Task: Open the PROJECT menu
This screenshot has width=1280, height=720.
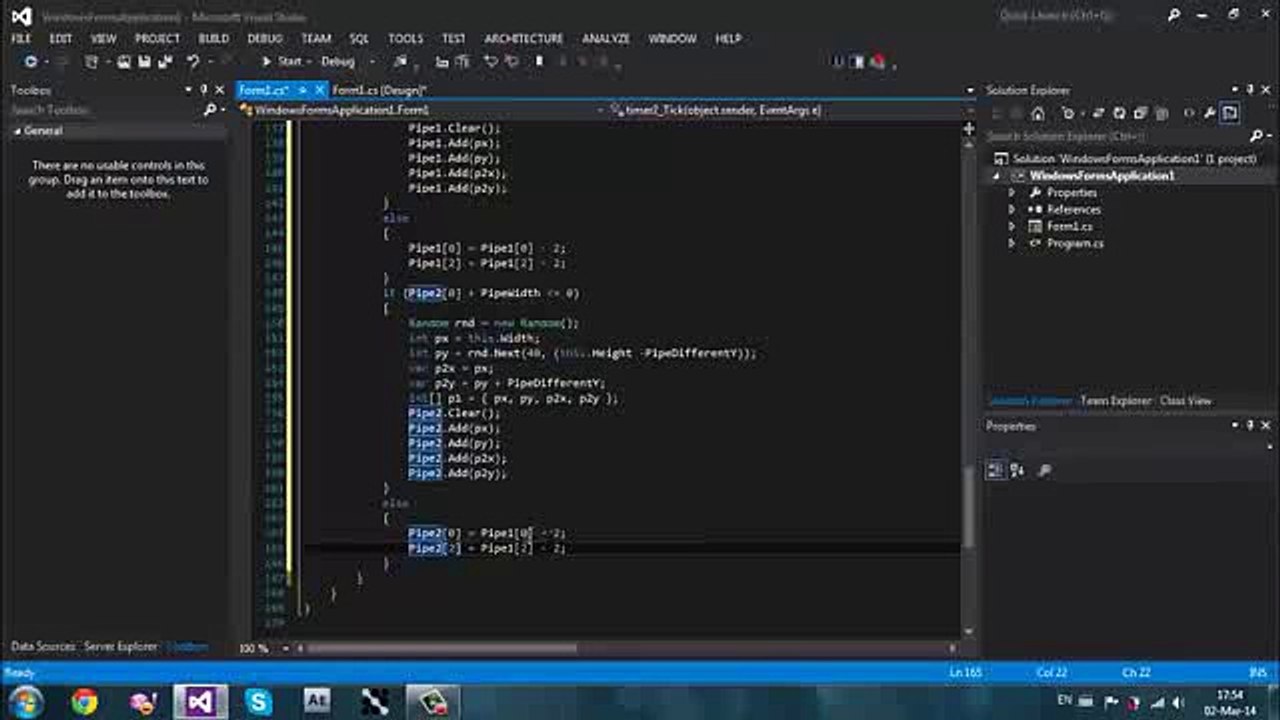Action: (x=157, y=38)
